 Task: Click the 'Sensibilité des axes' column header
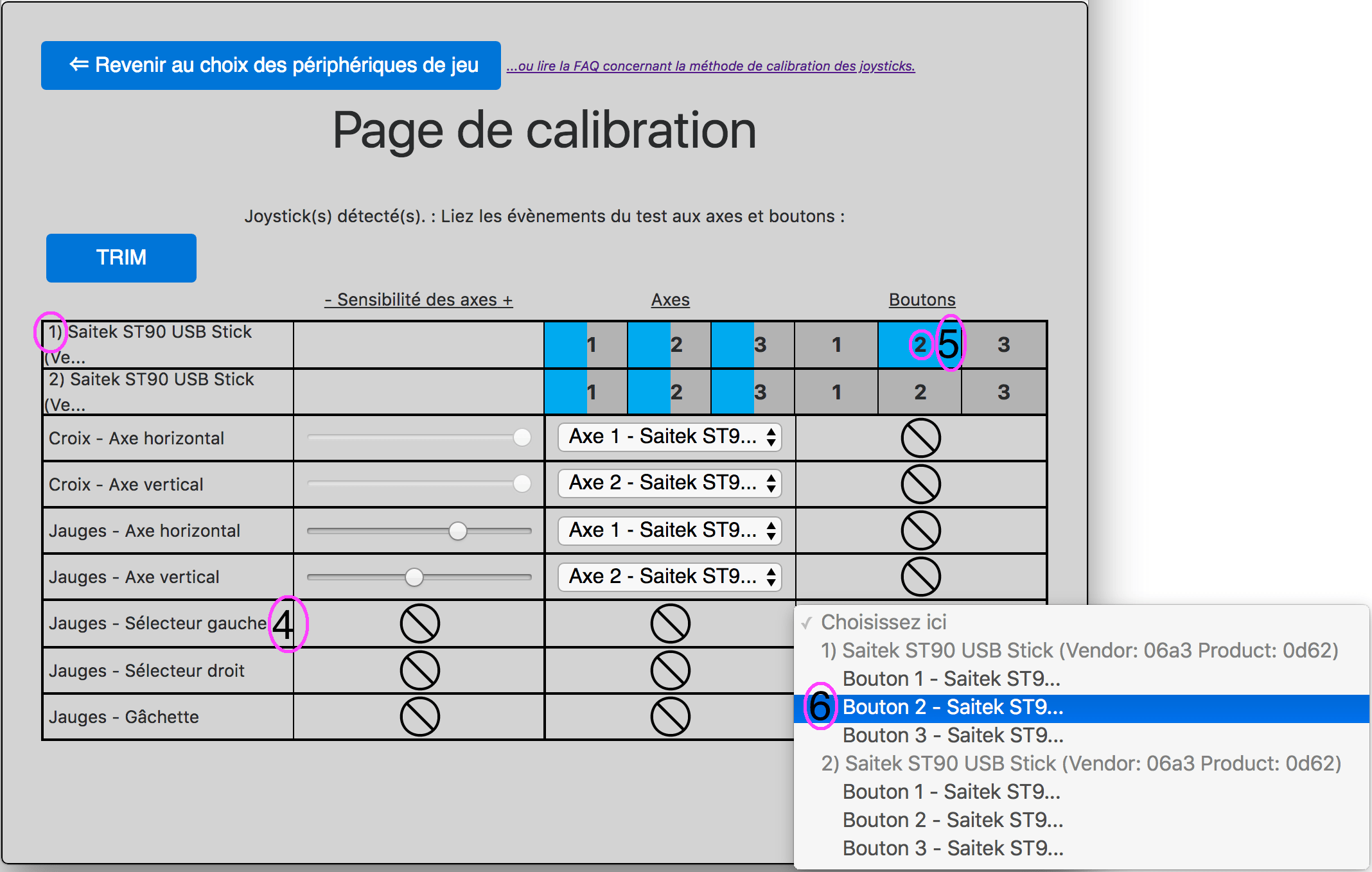tap(419, 300)
